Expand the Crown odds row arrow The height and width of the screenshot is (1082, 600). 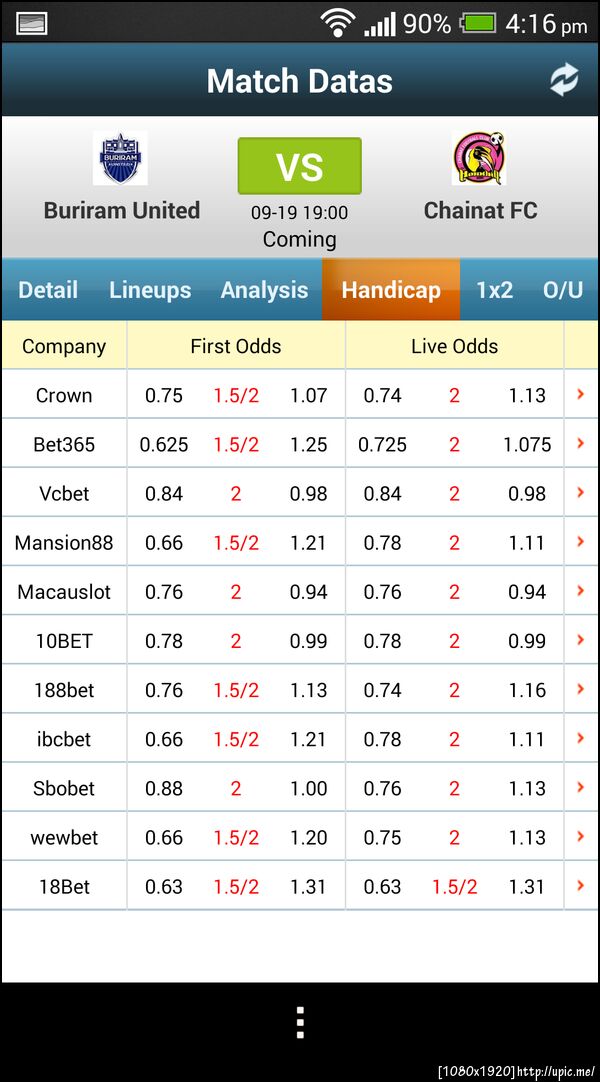tap(580, 395)
